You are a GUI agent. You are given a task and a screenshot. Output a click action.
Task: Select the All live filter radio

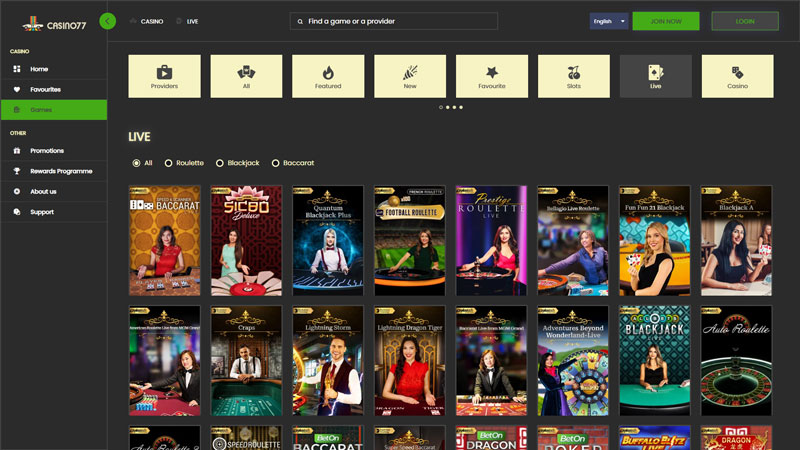136,163
